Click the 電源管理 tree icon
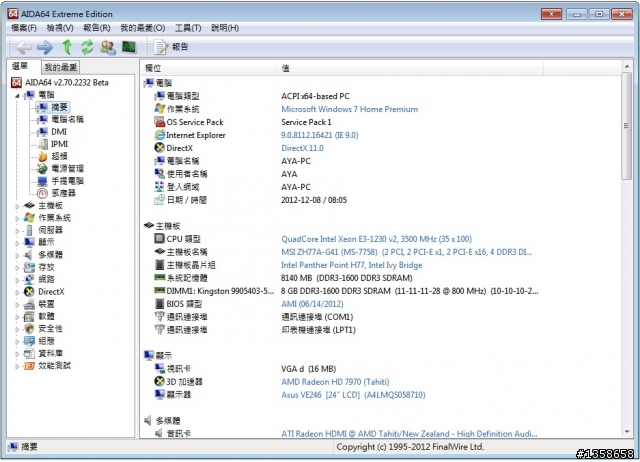 pyautogui.click(x=42, y=169)
